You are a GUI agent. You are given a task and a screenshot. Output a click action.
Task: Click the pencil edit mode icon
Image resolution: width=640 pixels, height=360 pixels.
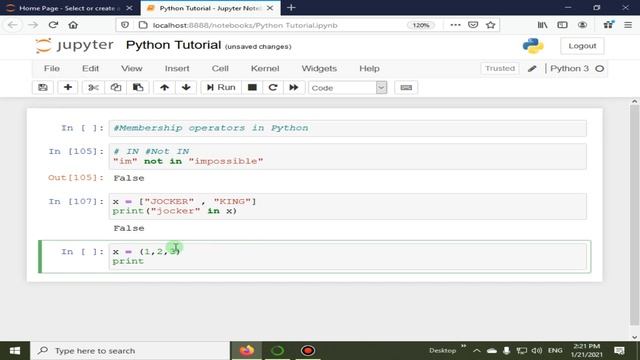coord(532,69)
